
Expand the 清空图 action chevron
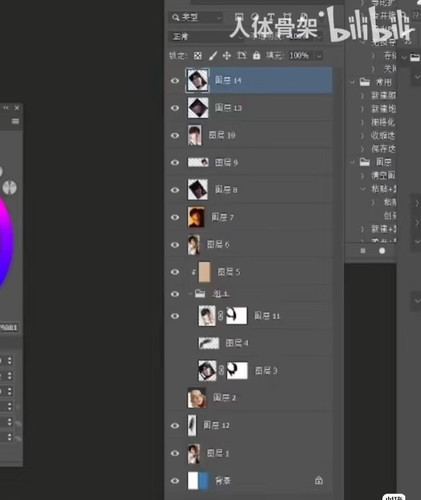363,175
